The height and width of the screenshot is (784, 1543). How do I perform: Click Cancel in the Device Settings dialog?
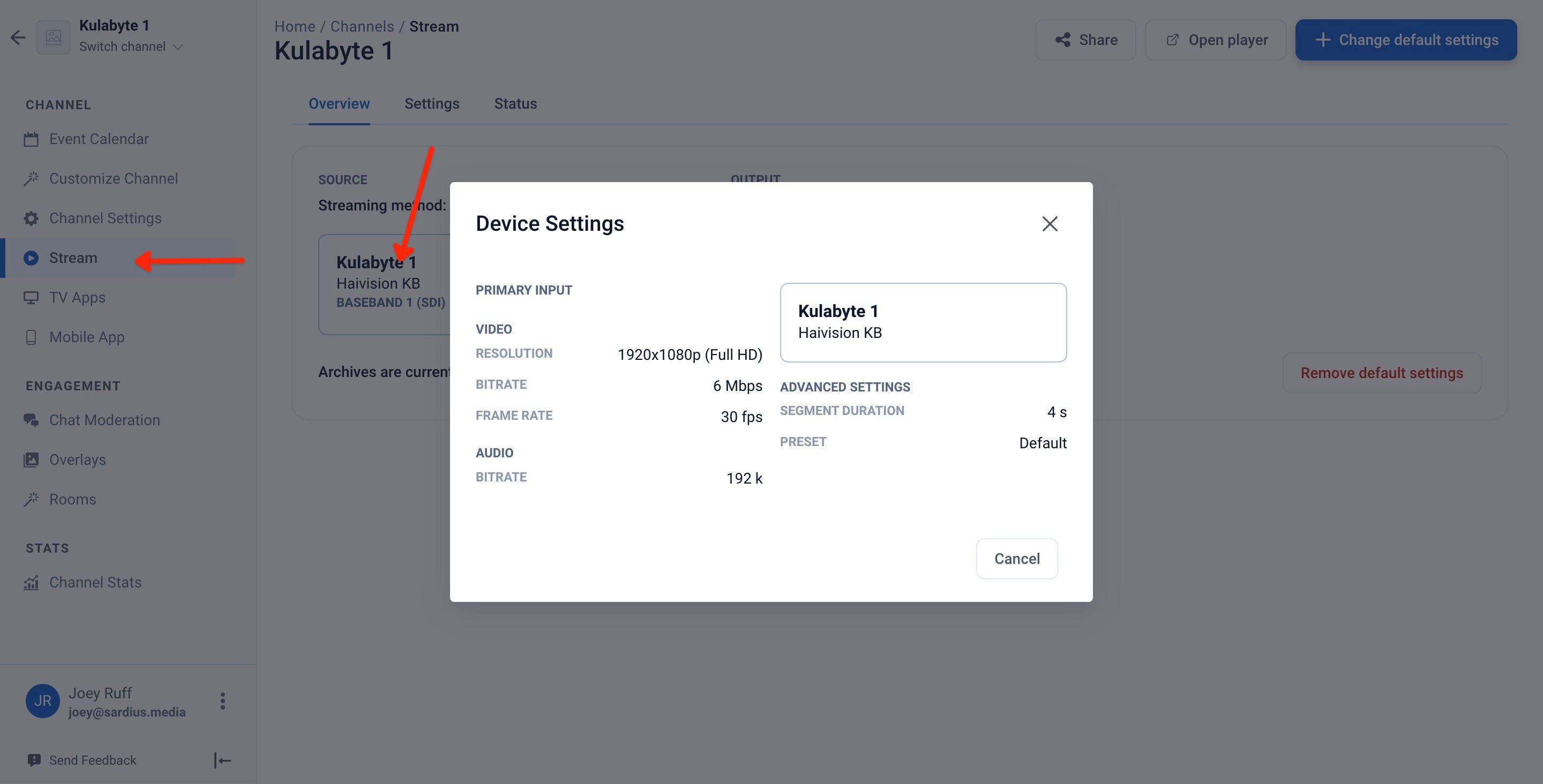coord(1016,559)
